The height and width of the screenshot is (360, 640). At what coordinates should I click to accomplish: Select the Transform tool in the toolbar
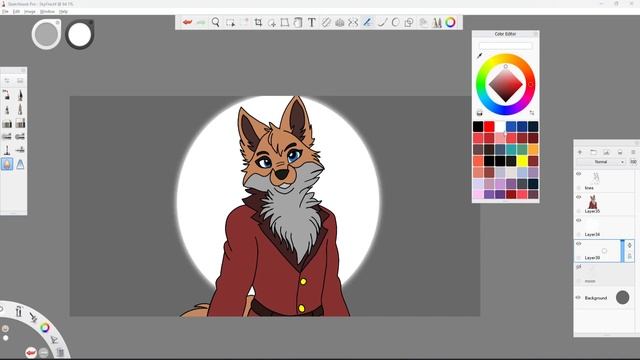coord(285,22)
